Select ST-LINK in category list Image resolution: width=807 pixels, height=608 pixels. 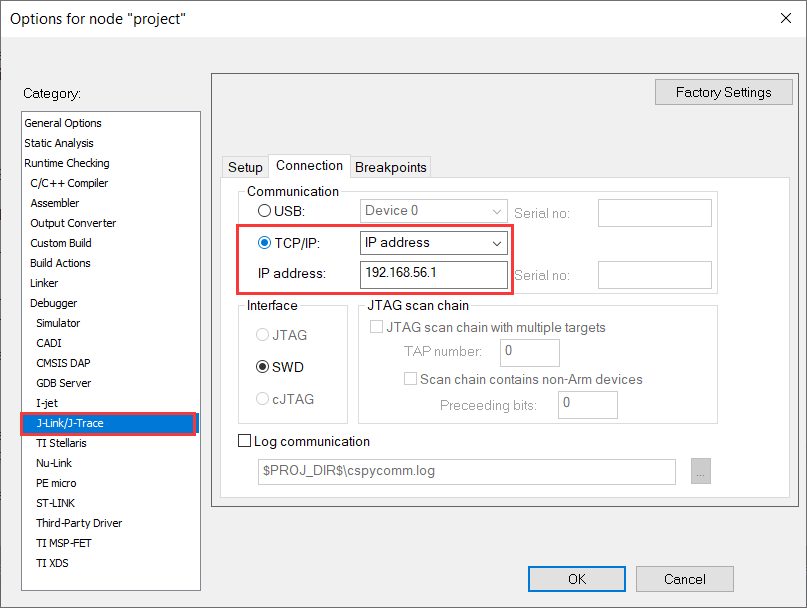(56, 503)
